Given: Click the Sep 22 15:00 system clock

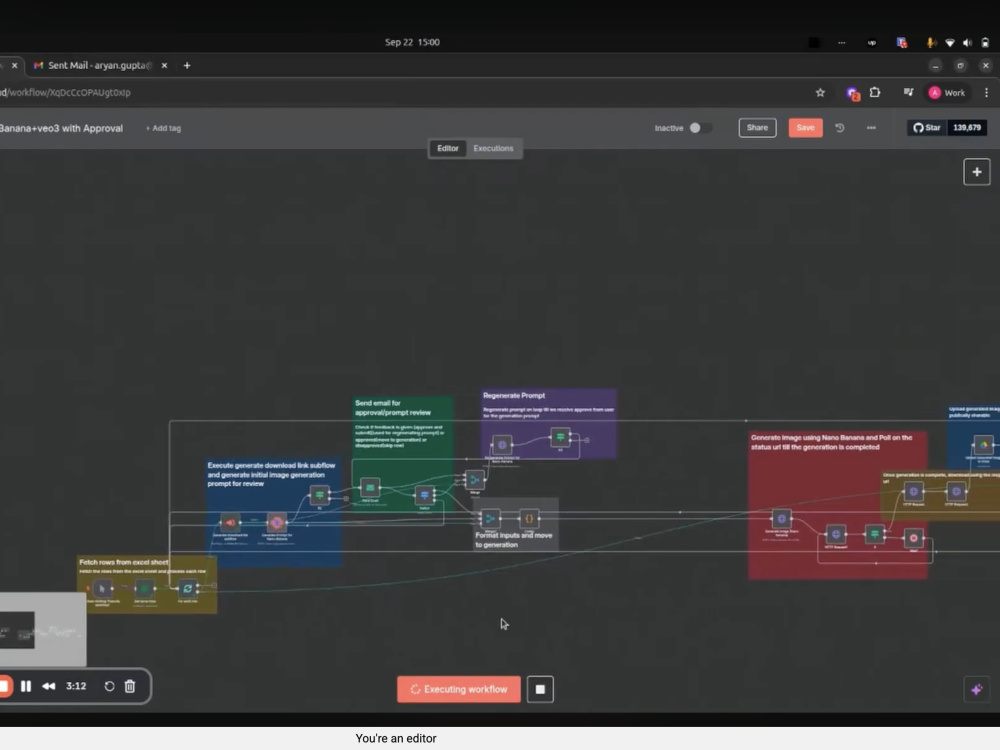Looking at the screenshot, I should [412, 42].
